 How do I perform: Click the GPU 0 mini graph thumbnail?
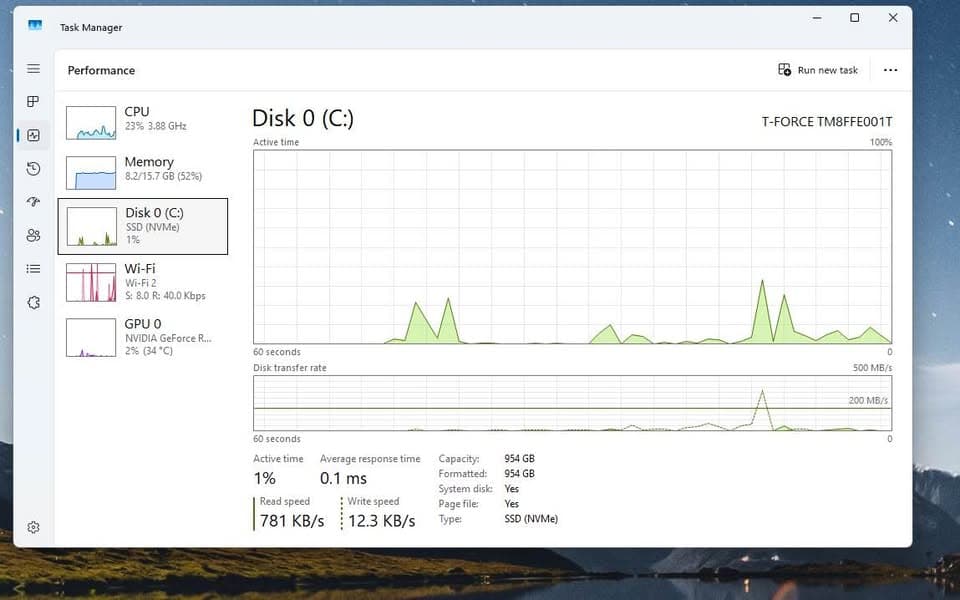(91, 337)
